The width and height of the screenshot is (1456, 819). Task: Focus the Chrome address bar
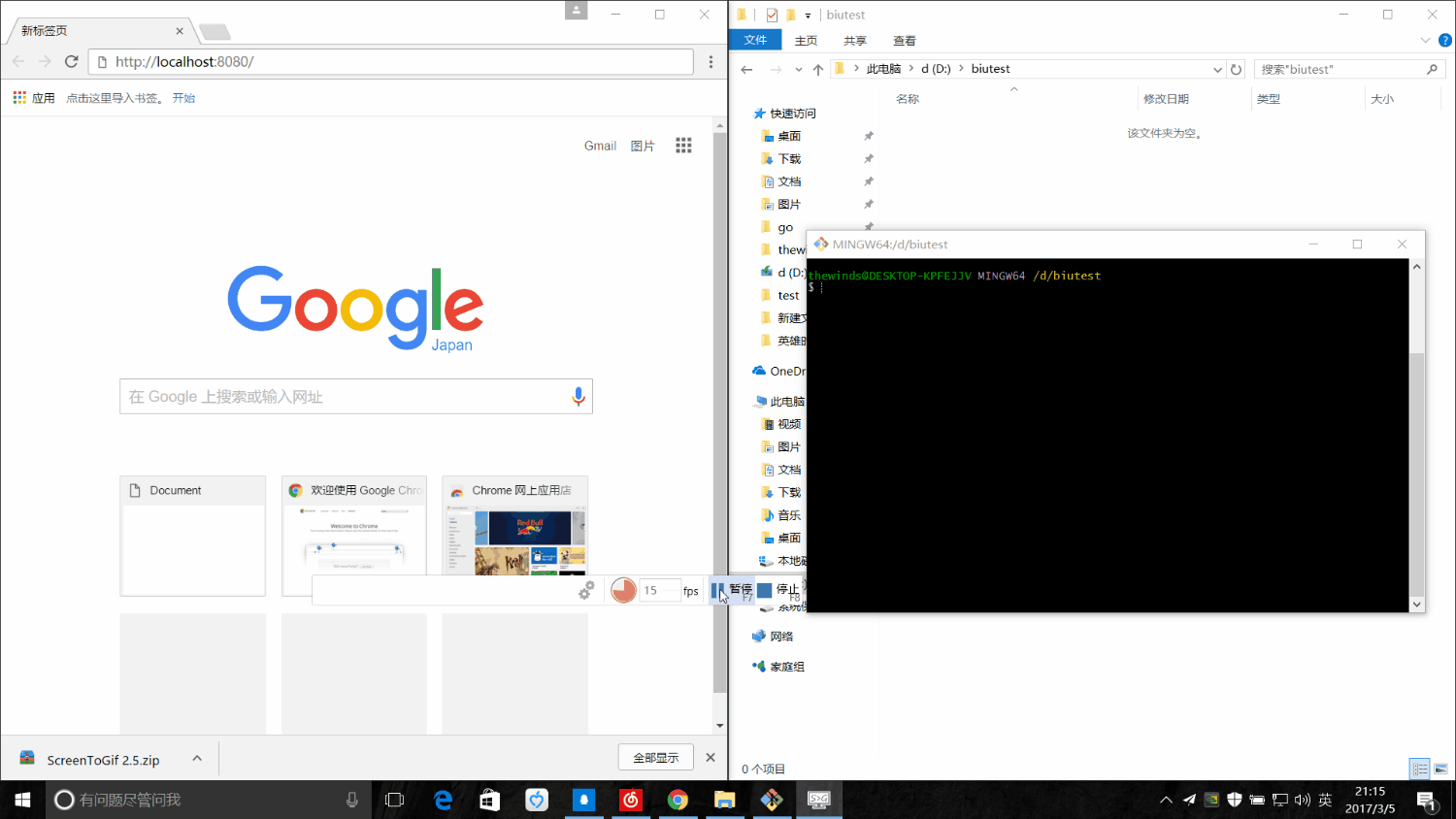(x=391, y=61)
